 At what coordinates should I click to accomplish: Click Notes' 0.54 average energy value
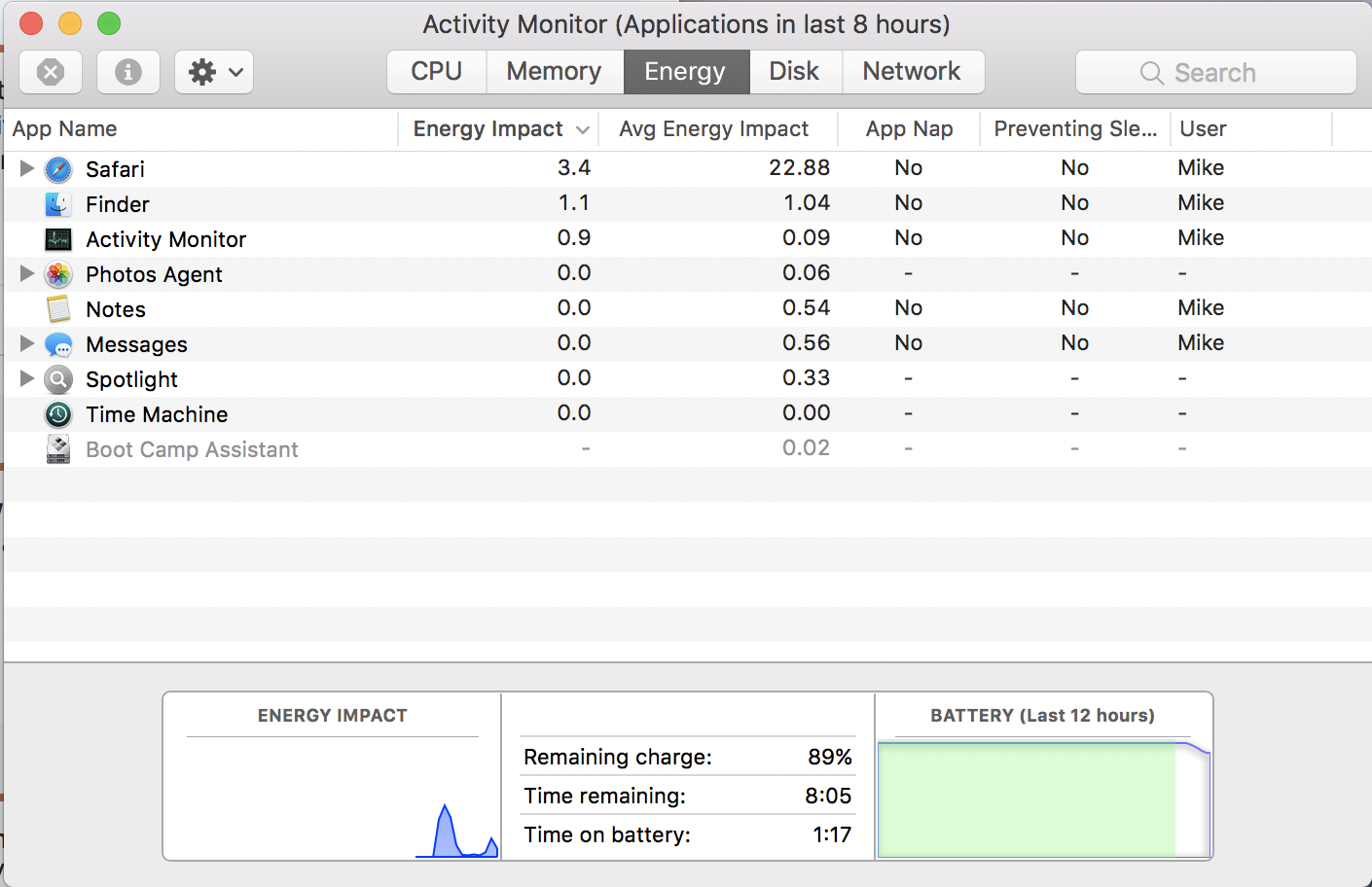(x=807, y=307)
